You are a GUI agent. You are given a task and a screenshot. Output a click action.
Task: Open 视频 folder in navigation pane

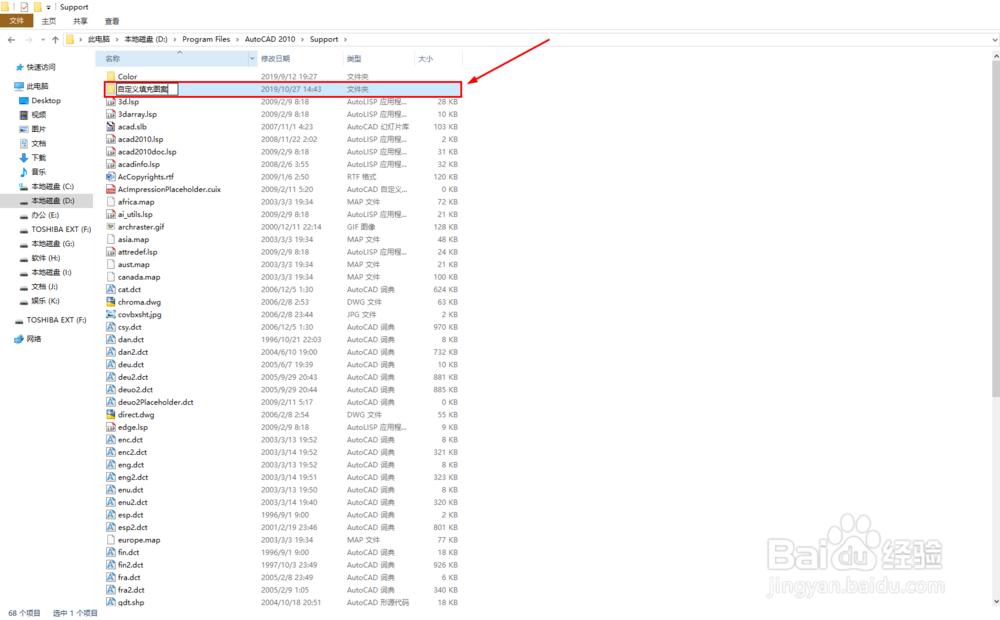pyautogui.click(x=39, y=115)
